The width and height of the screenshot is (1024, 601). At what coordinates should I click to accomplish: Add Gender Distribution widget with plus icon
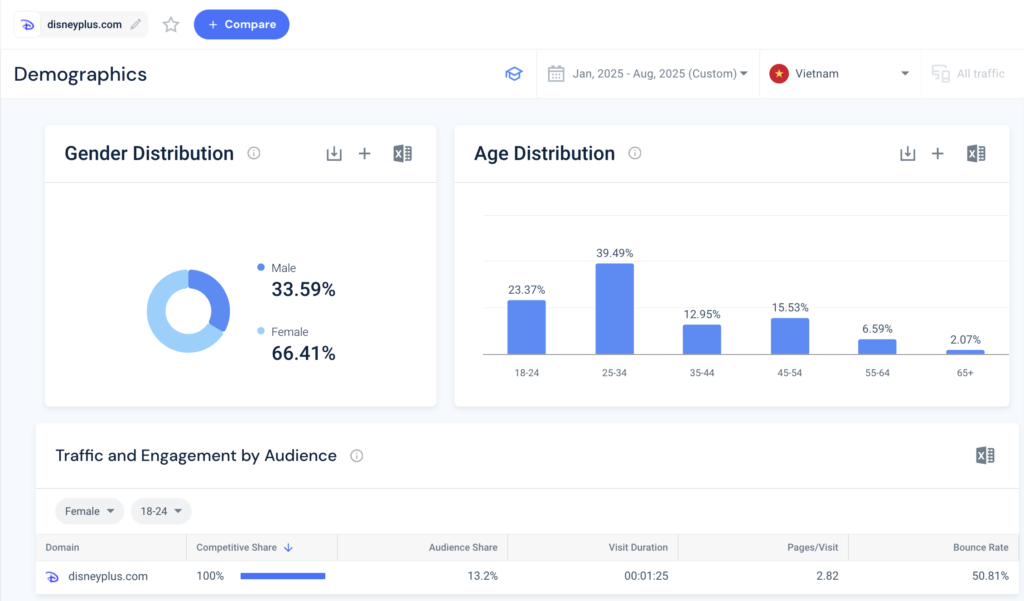(x=364, y=153)
